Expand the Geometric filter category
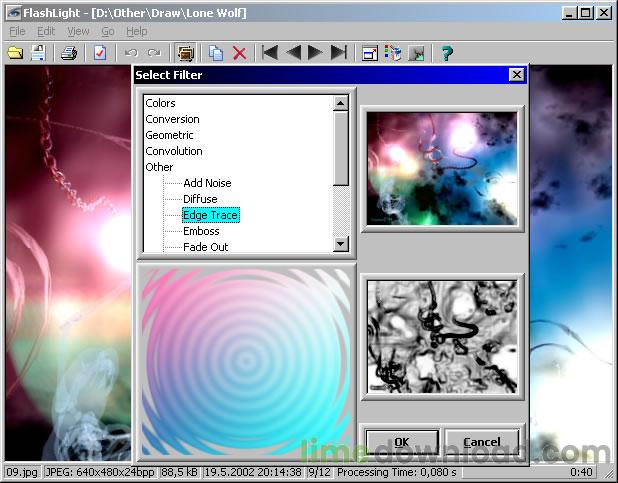Screen dimensions: 618x483 pos(169,135)
